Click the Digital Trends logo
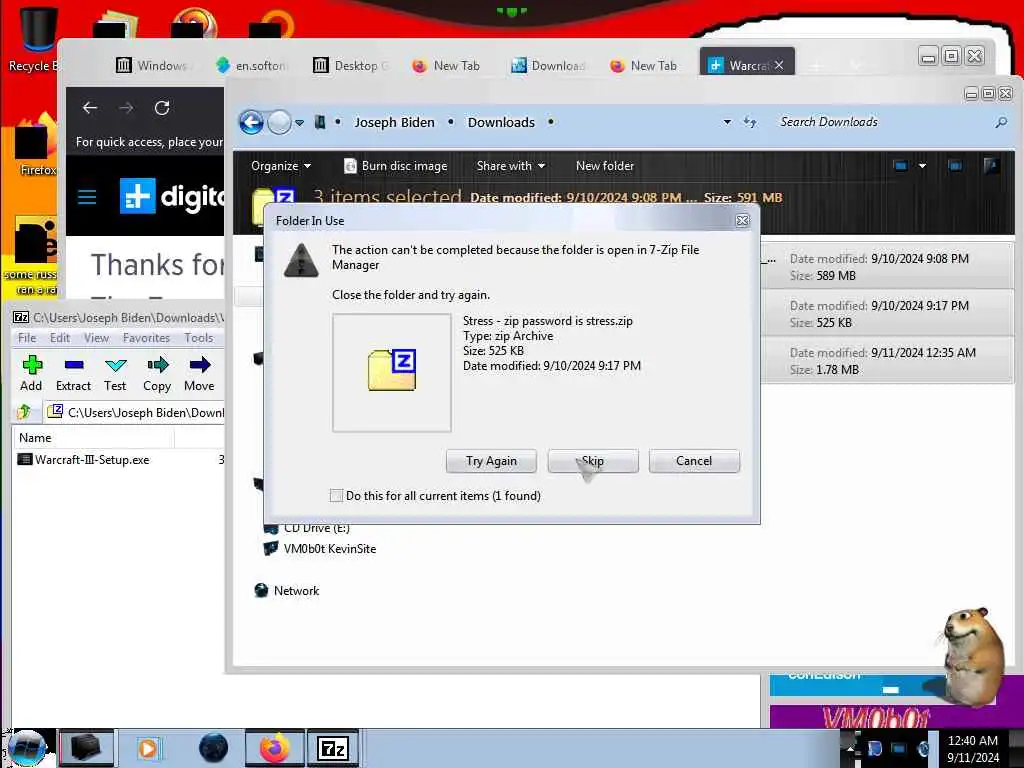The image size is (1024, 768). (x=172, y=196)
